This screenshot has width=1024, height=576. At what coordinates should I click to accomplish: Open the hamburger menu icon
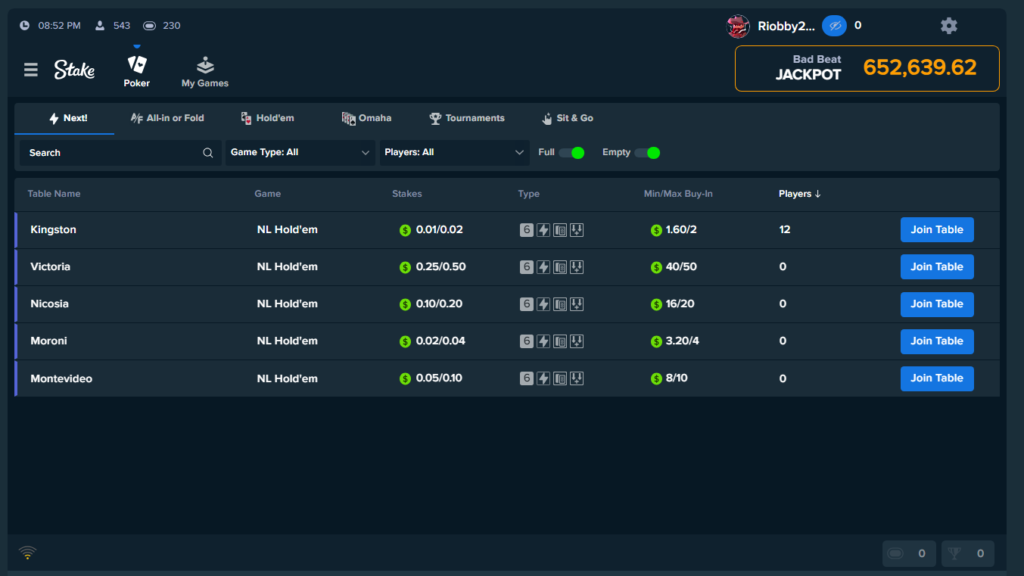[x=31, y=70]
